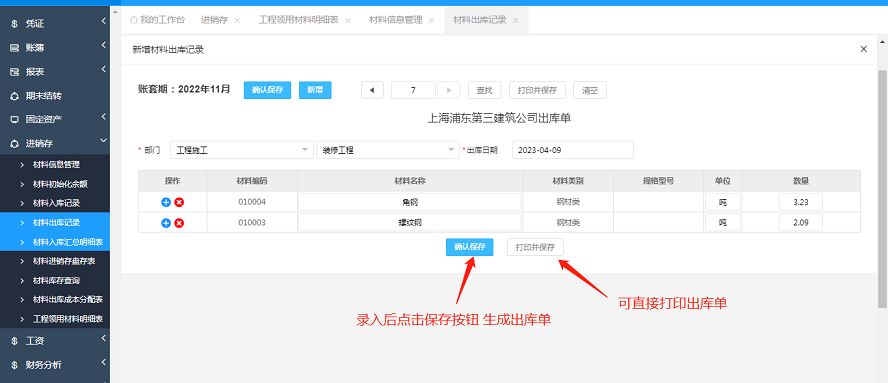The height and width of the screenshot is (383, 888).
Task: Click material code 010003 cell
Action: (252, 223)
